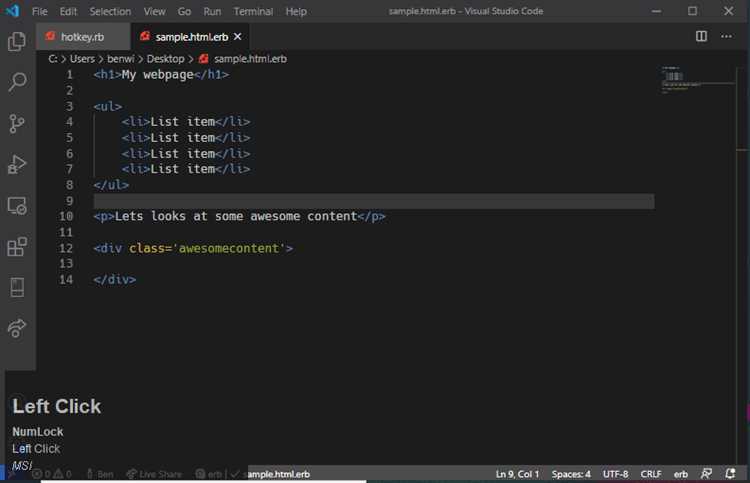Click the C: breadcrumb segment

click(x=53, y=58)
